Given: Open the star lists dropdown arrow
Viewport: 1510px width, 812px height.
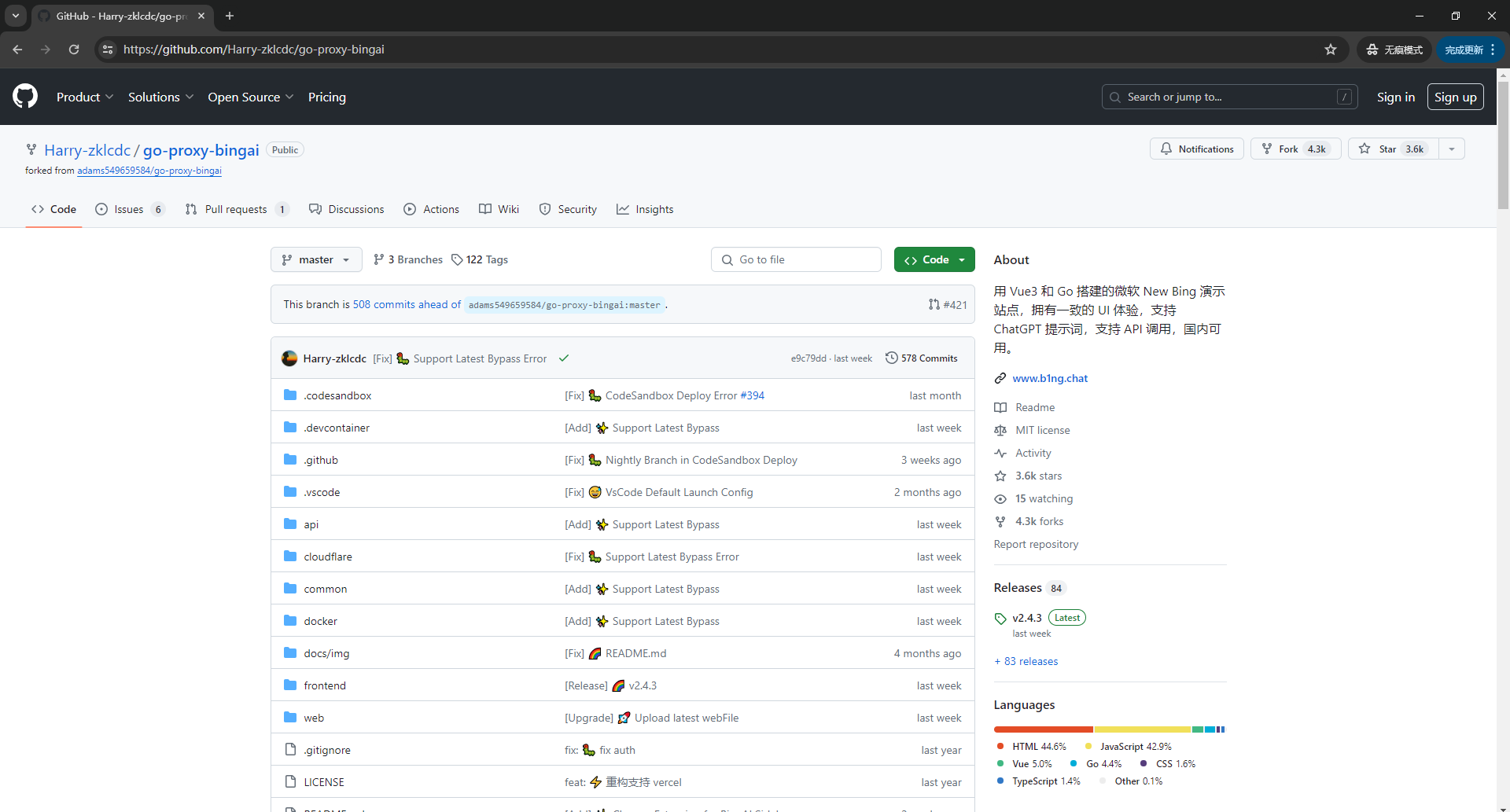Looking at the screenshot, I should (x=1452, y=149).
